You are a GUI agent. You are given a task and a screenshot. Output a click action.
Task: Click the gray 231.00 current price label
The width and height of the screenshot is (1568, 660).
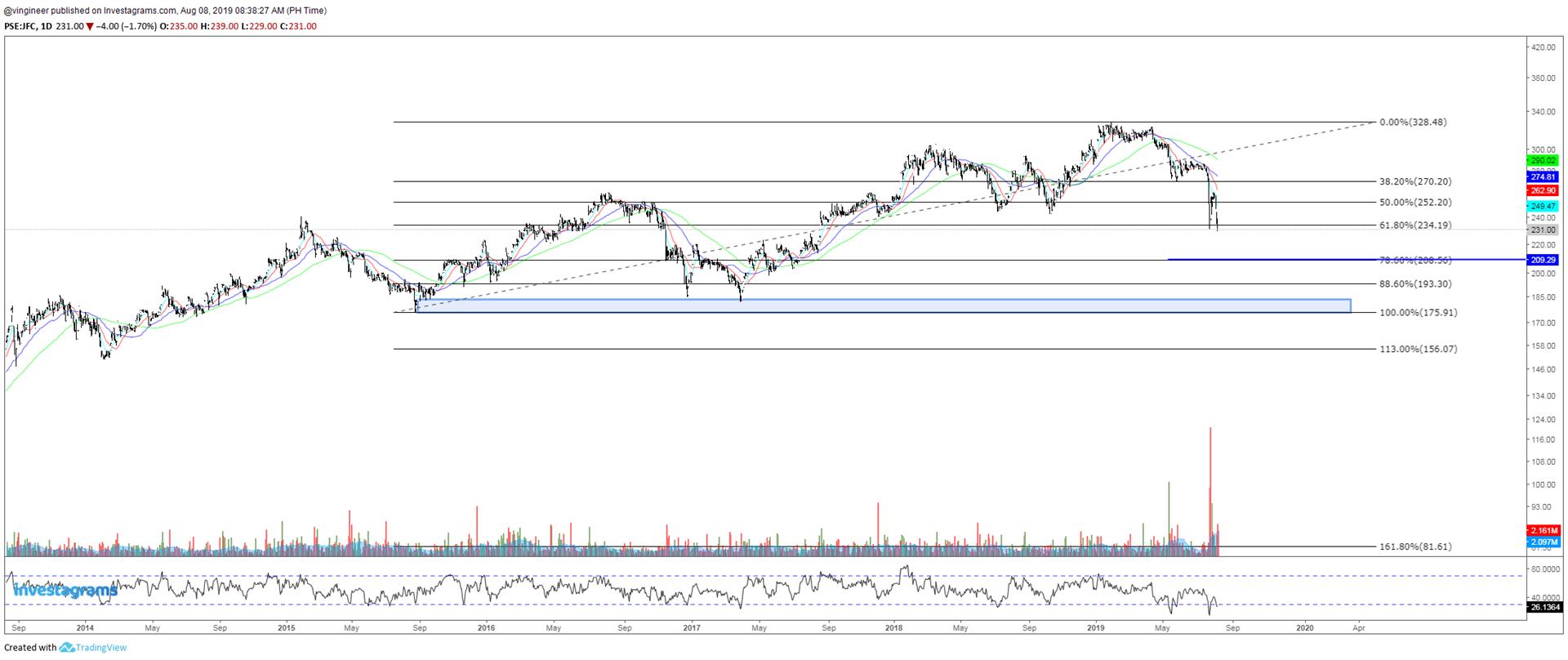pyautogui.click(x=1542, y=230)
